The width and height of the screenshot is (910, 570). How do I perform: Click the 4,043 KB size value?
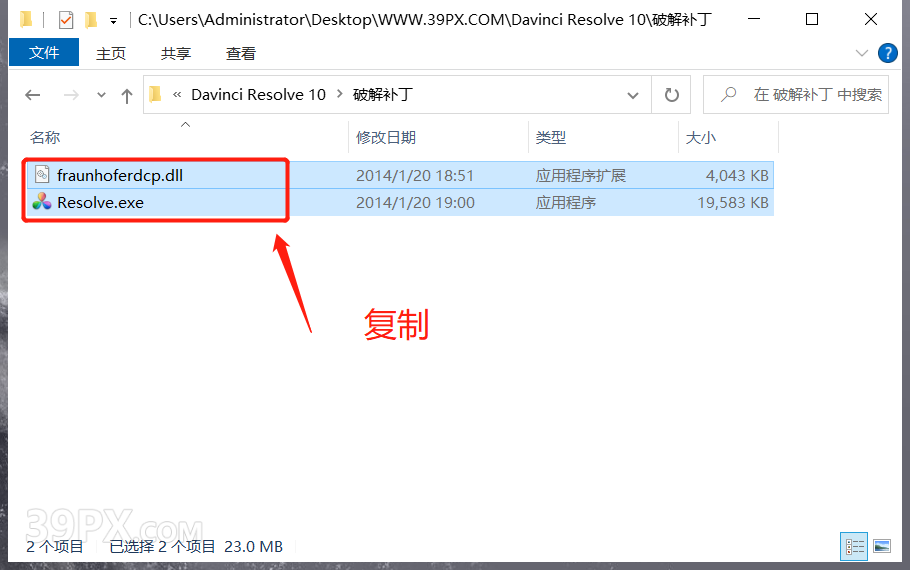tap(737, 175)
